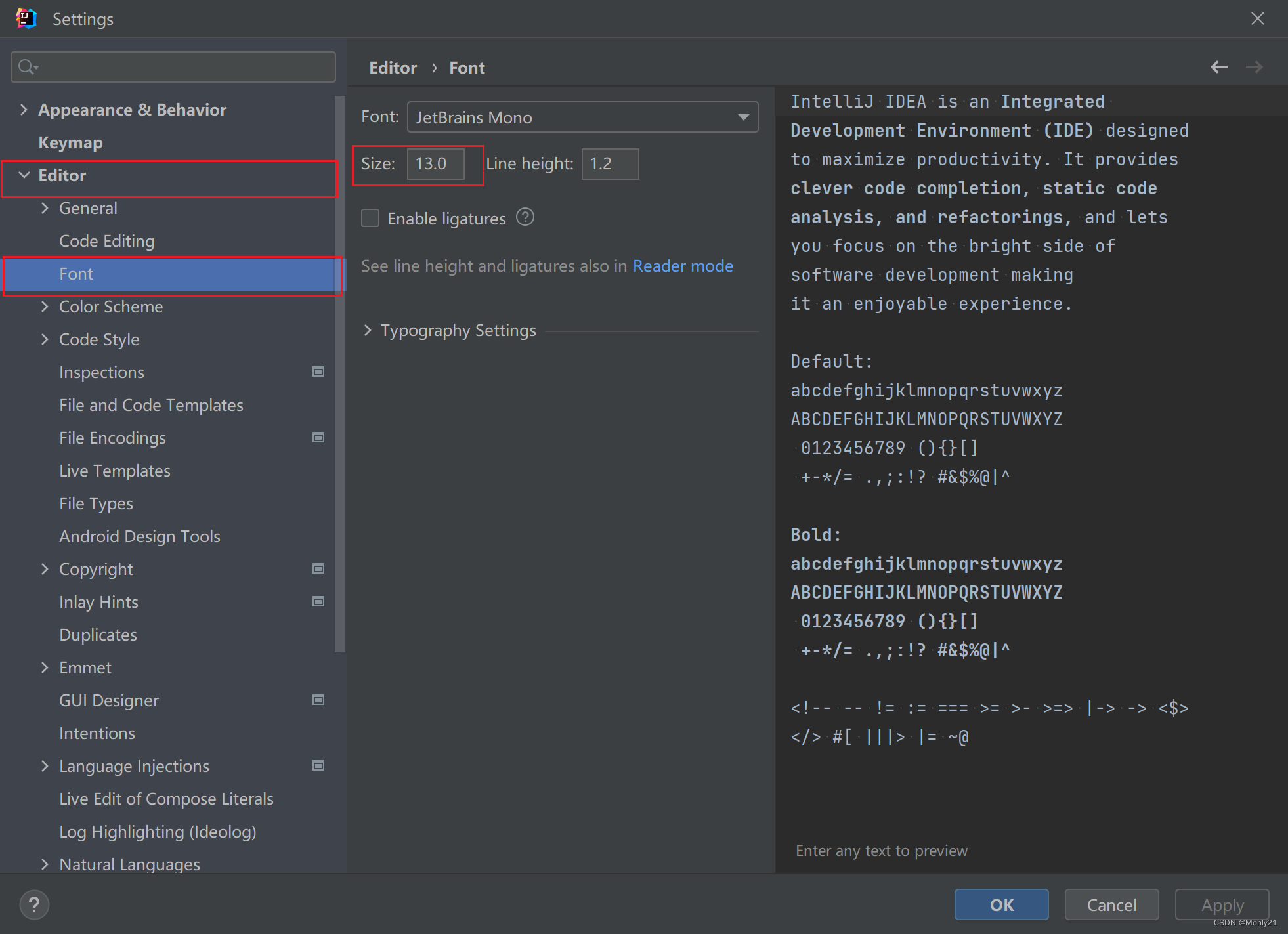Click the settings search box
The width and height of the screenshot is (1288, 934).
coord(173,67)
